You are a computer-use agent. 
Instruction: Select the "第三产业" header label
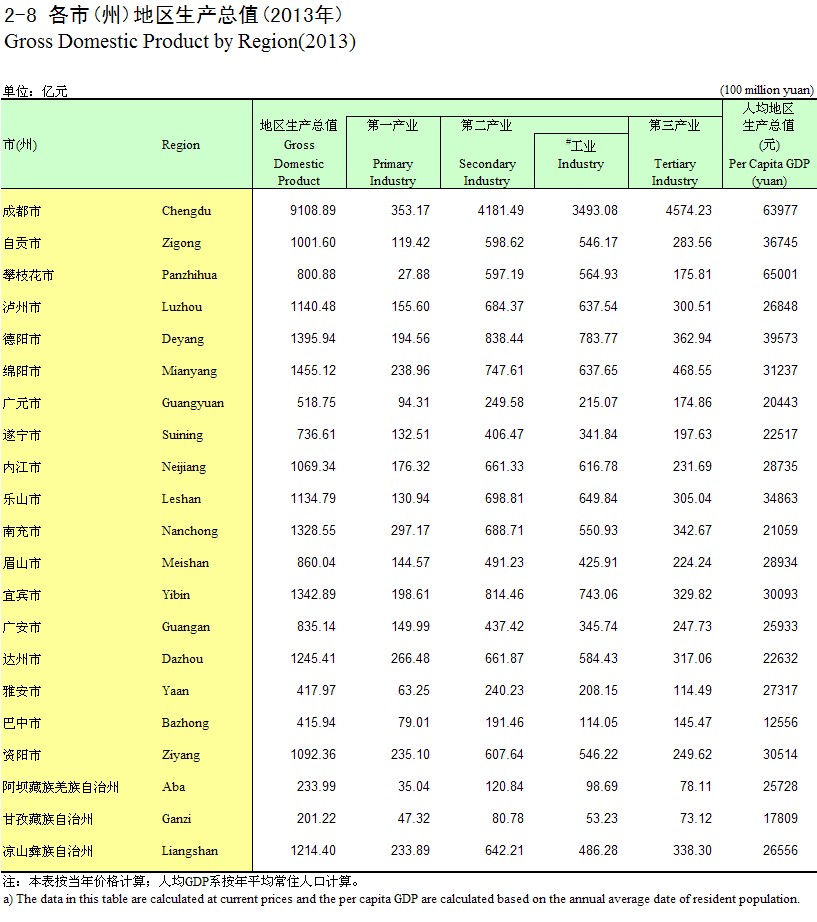675,125
